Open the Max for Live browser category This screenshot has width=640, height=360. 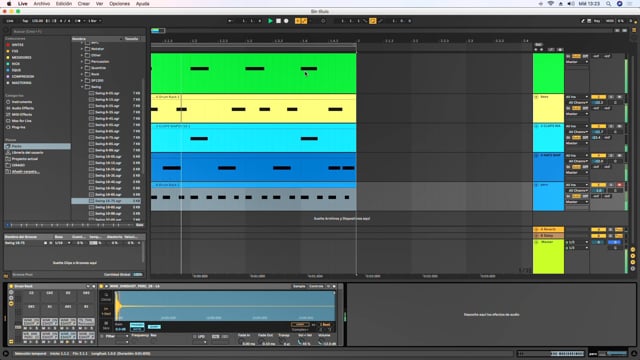tap(21, 121)
